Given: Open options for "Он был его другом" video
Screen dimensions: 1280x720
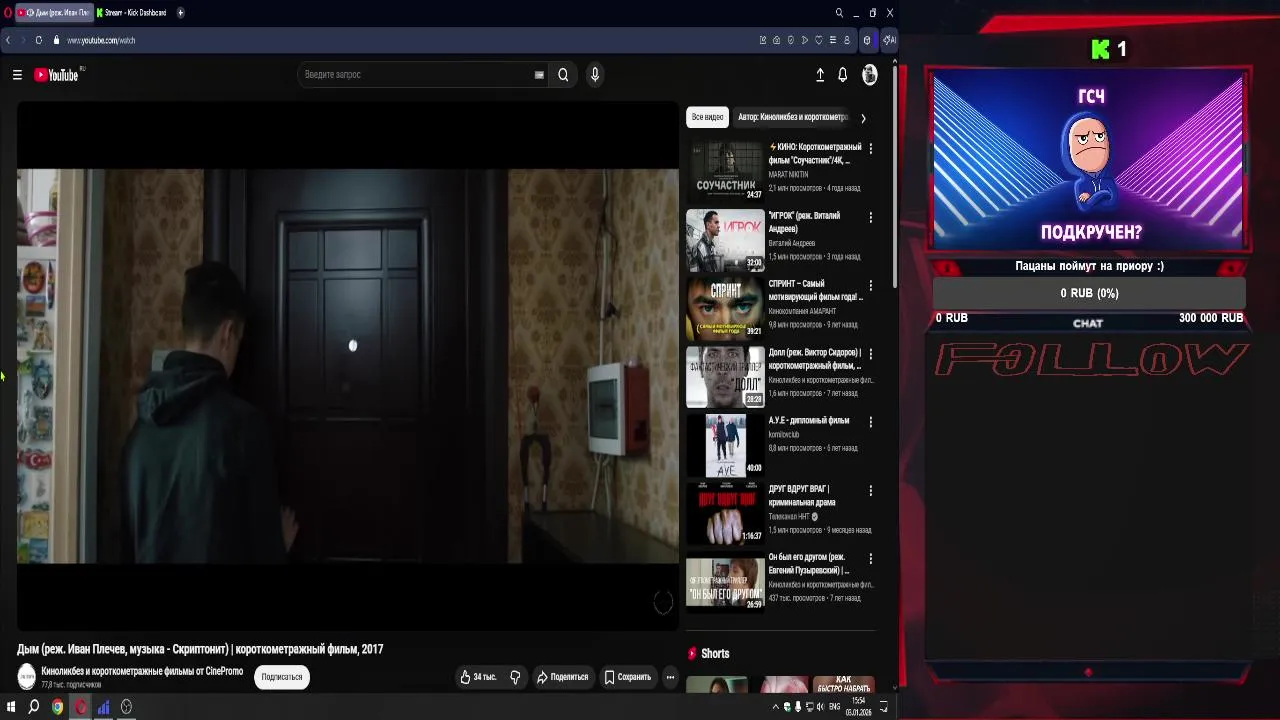Looking at the screenshot, I should pos(870,559).
